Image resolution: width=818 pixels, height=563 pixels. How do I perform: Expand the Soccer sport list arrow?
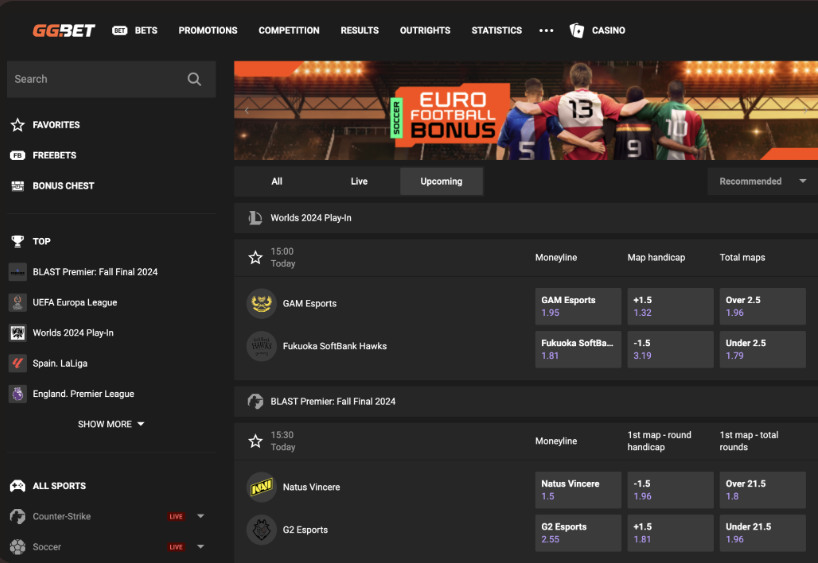point(200,547)
